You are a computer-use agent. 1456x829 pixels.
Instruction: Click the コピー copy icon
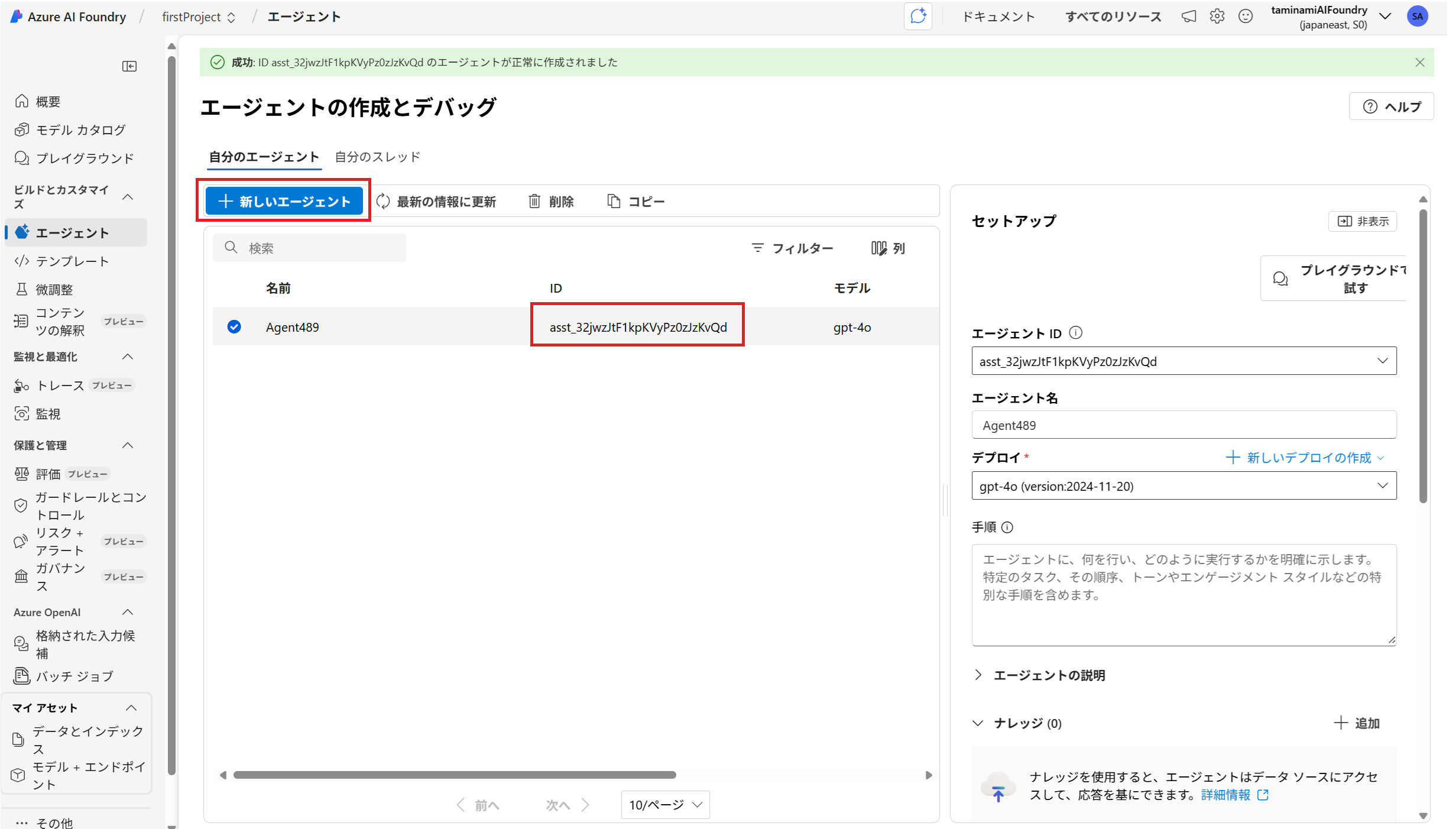click(614, 202)
